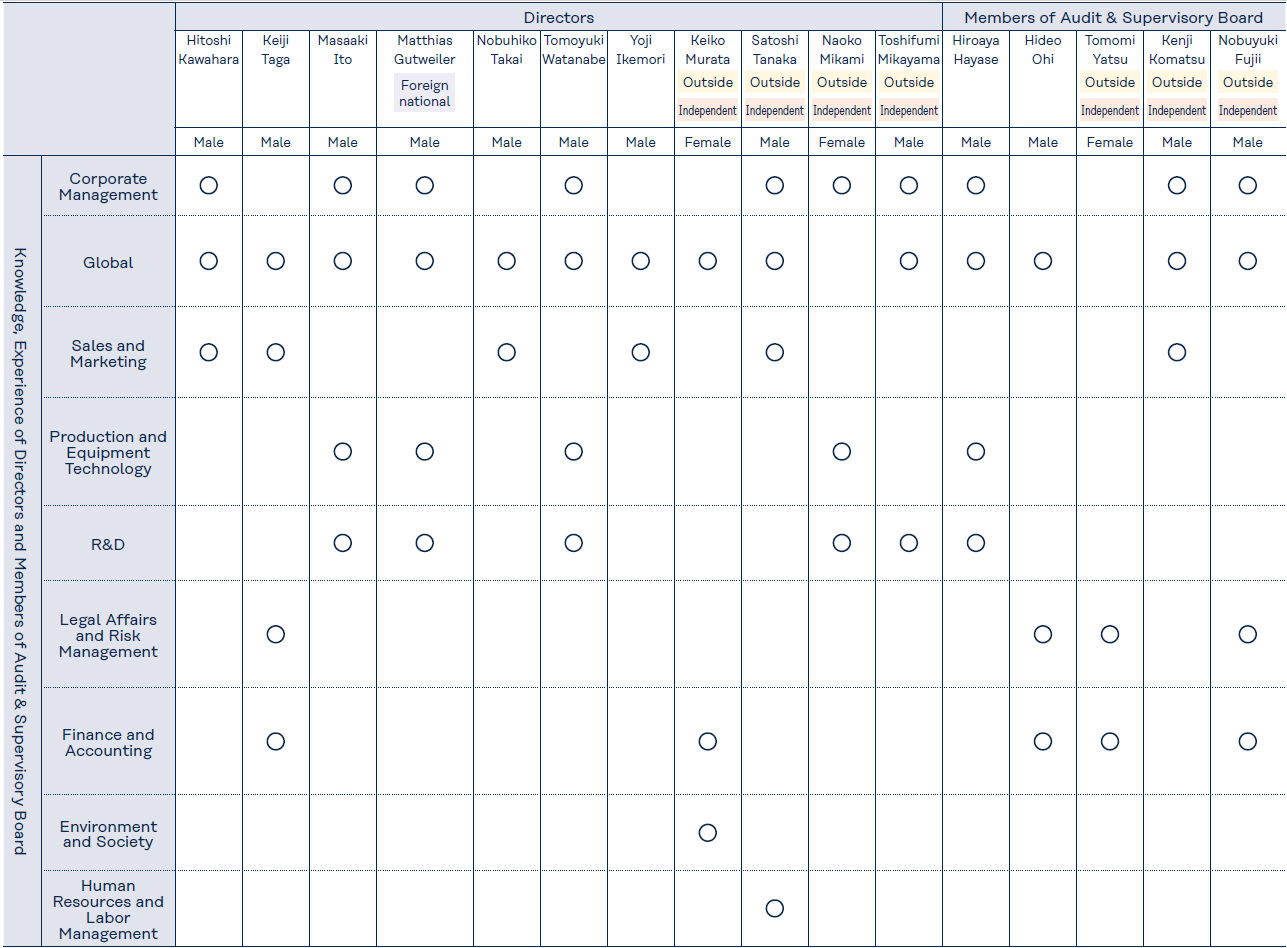Click the vertical Knowledge, Experience sidebar title

pos(21,551)
